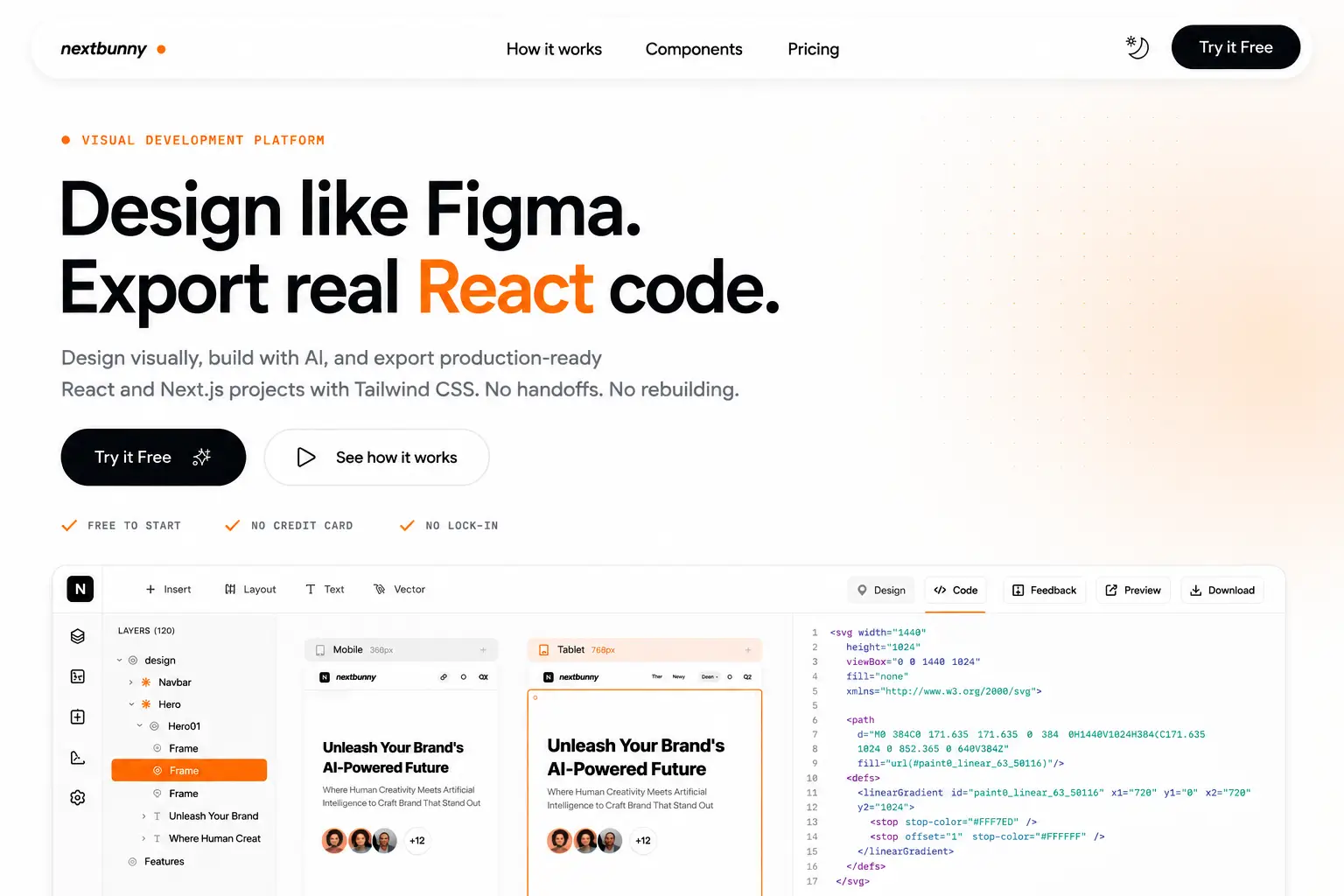Collapse the Hero layer

click(x=131, y=704)
